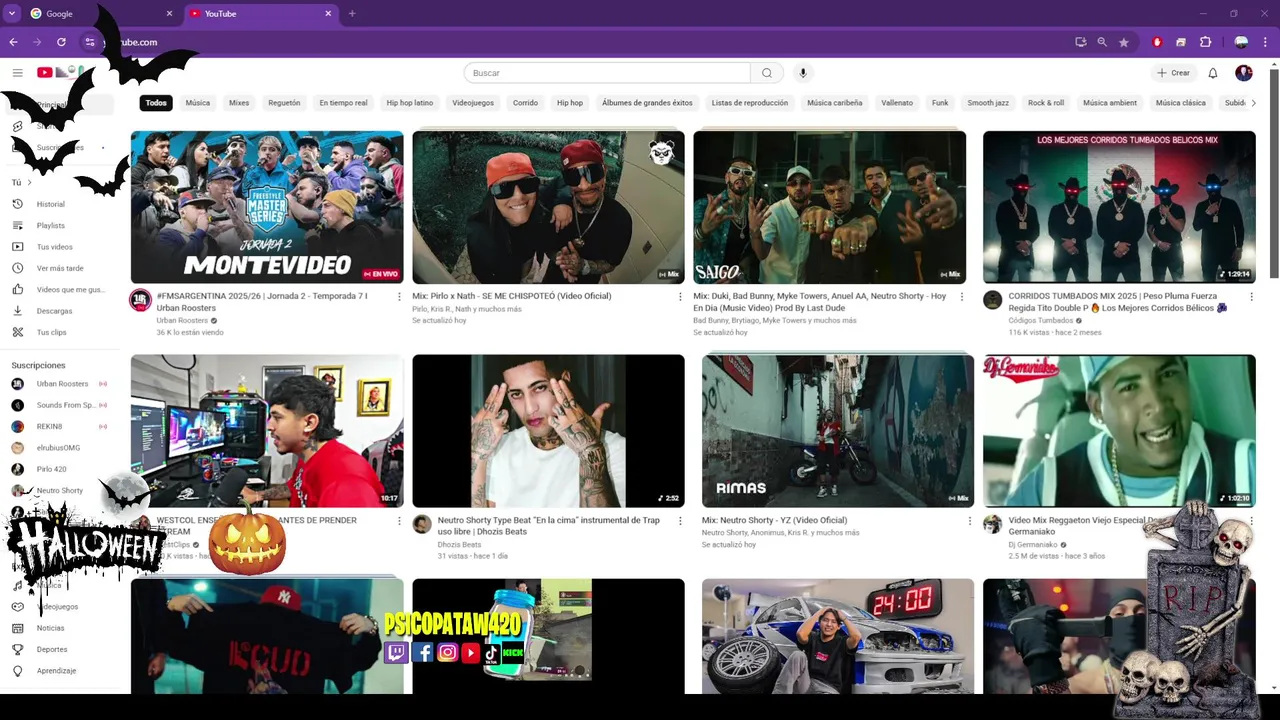
Task: Open the red hand extension icon
Action: (1157, 42)
